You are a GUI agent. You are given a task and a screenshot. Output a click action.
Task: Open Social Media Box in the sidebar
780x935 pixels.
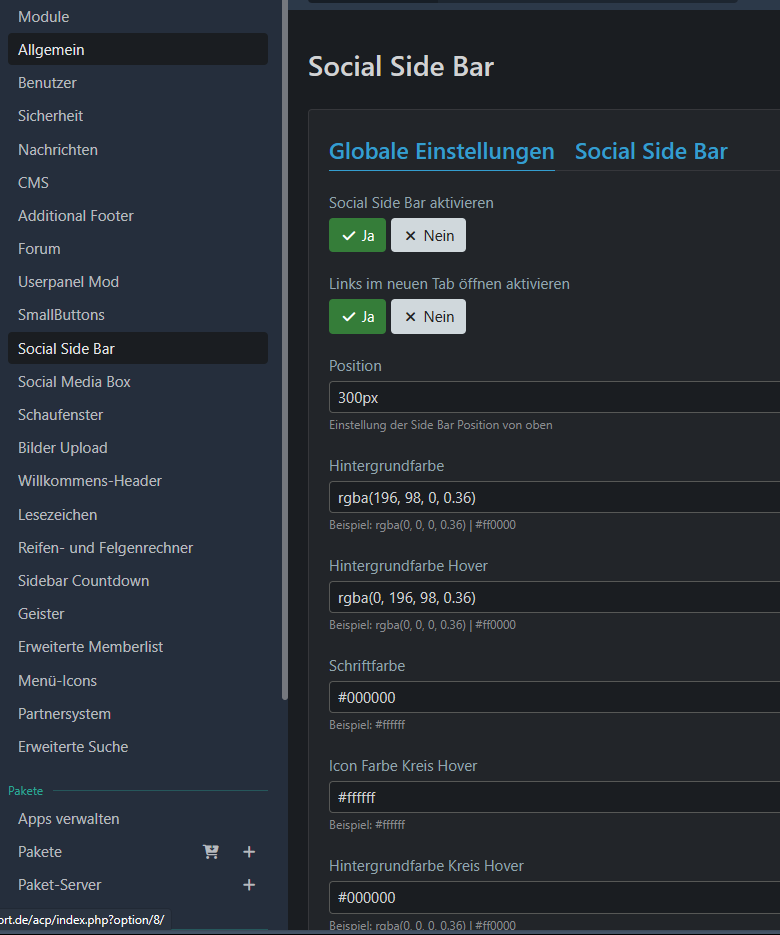coord(74,382)
